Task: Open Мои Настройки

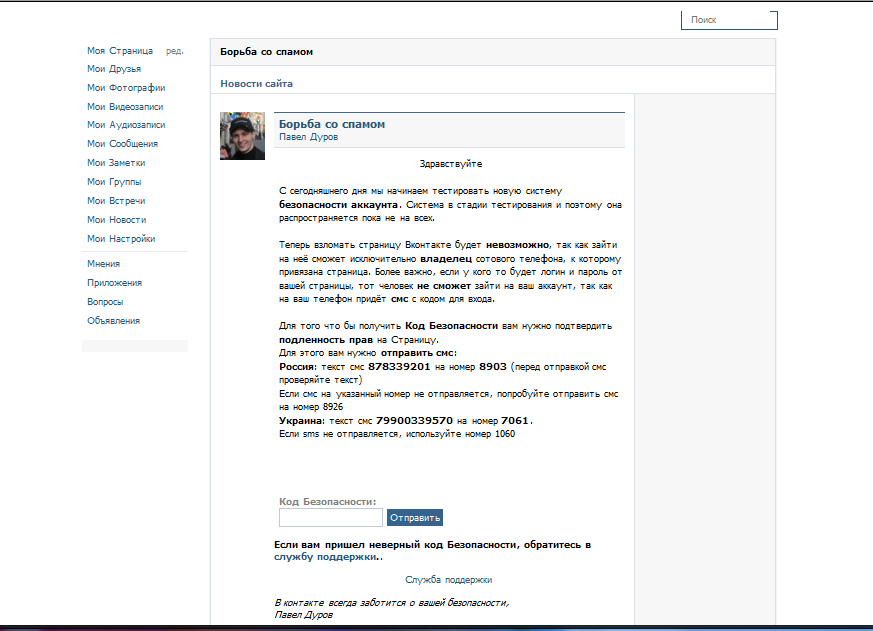Action: coord(121,238)
